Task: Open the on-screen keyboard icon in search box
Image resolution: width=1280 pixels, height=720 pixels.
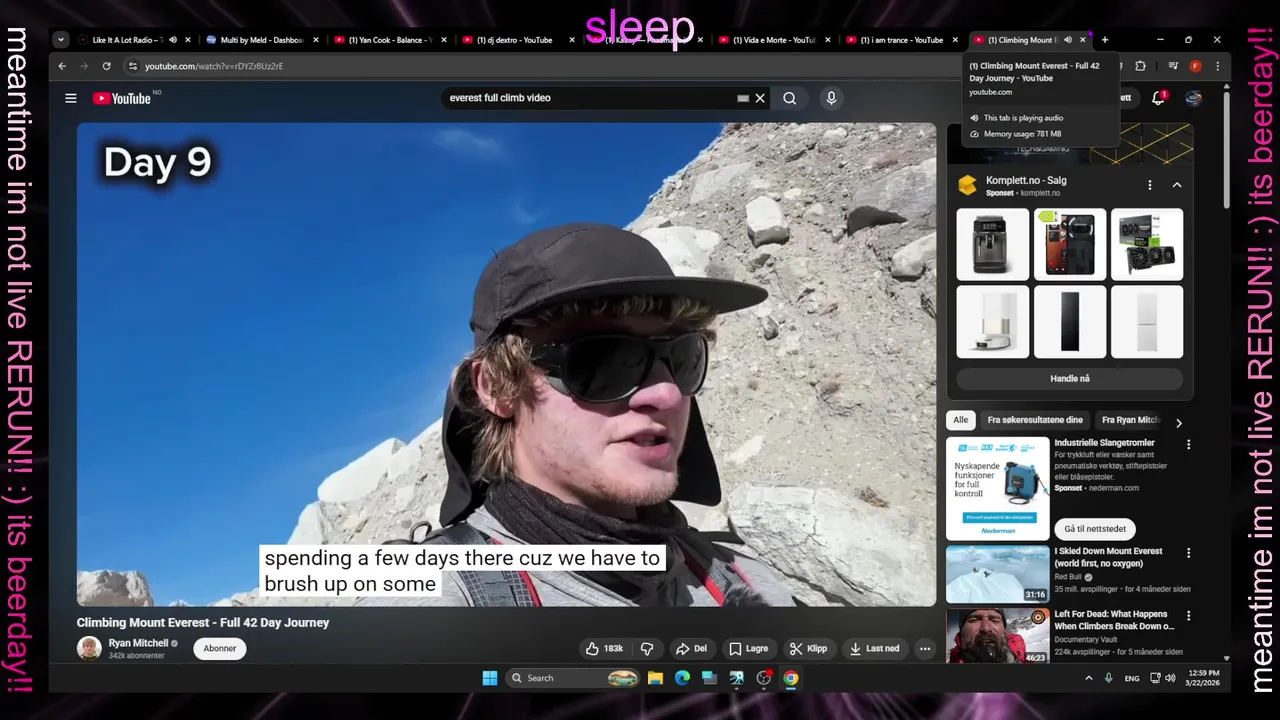Action: (743, 98)
